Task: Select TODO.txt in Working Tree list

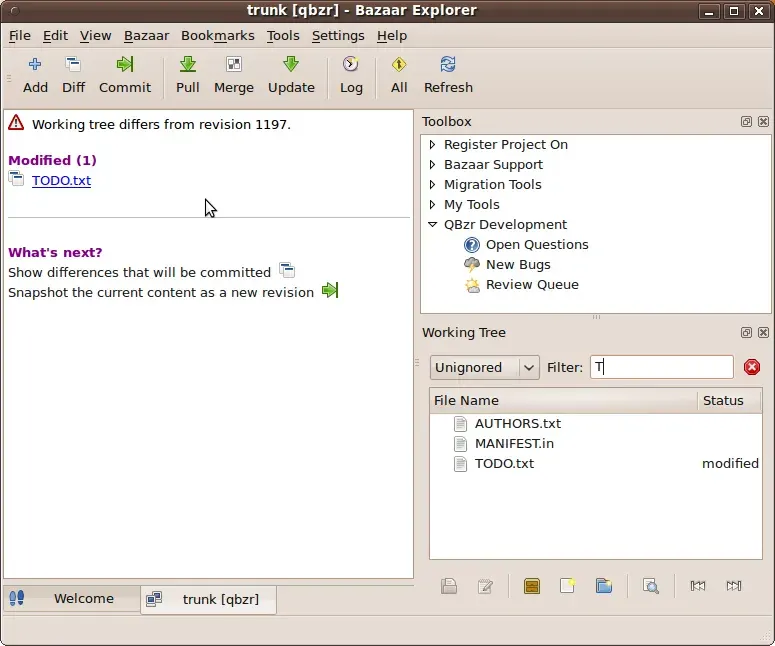Action: pos(504,464)
